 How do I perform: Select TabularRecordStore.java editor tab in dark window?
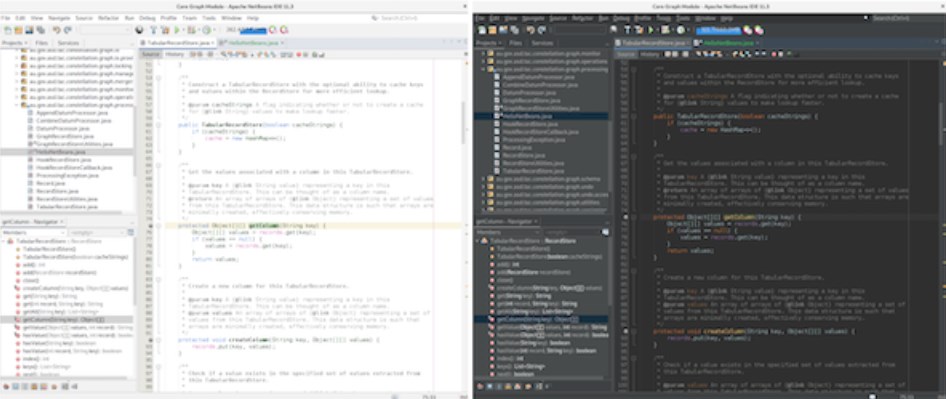(654, 43)
